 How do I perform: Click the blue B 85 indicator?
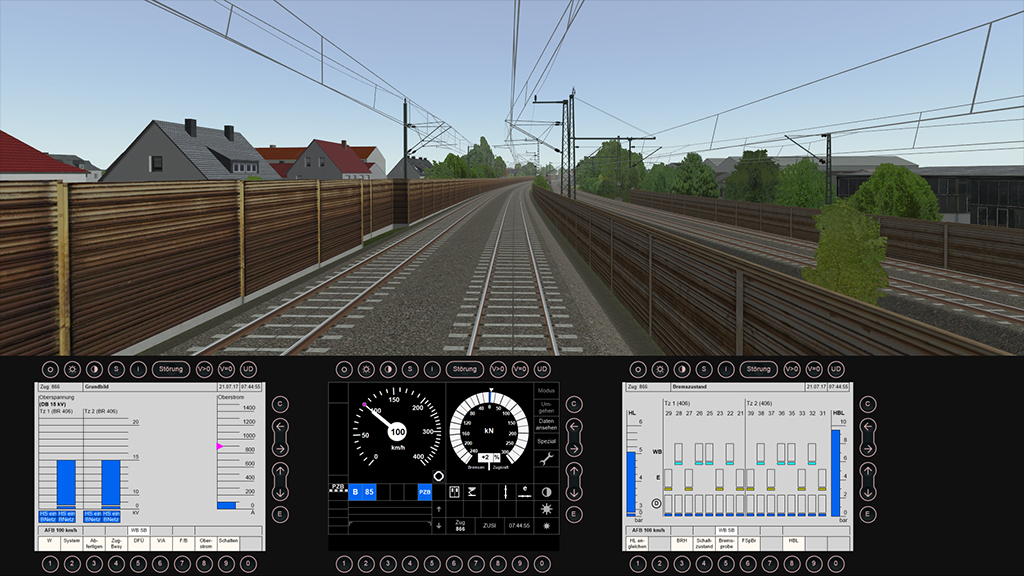tap(363, 492)
